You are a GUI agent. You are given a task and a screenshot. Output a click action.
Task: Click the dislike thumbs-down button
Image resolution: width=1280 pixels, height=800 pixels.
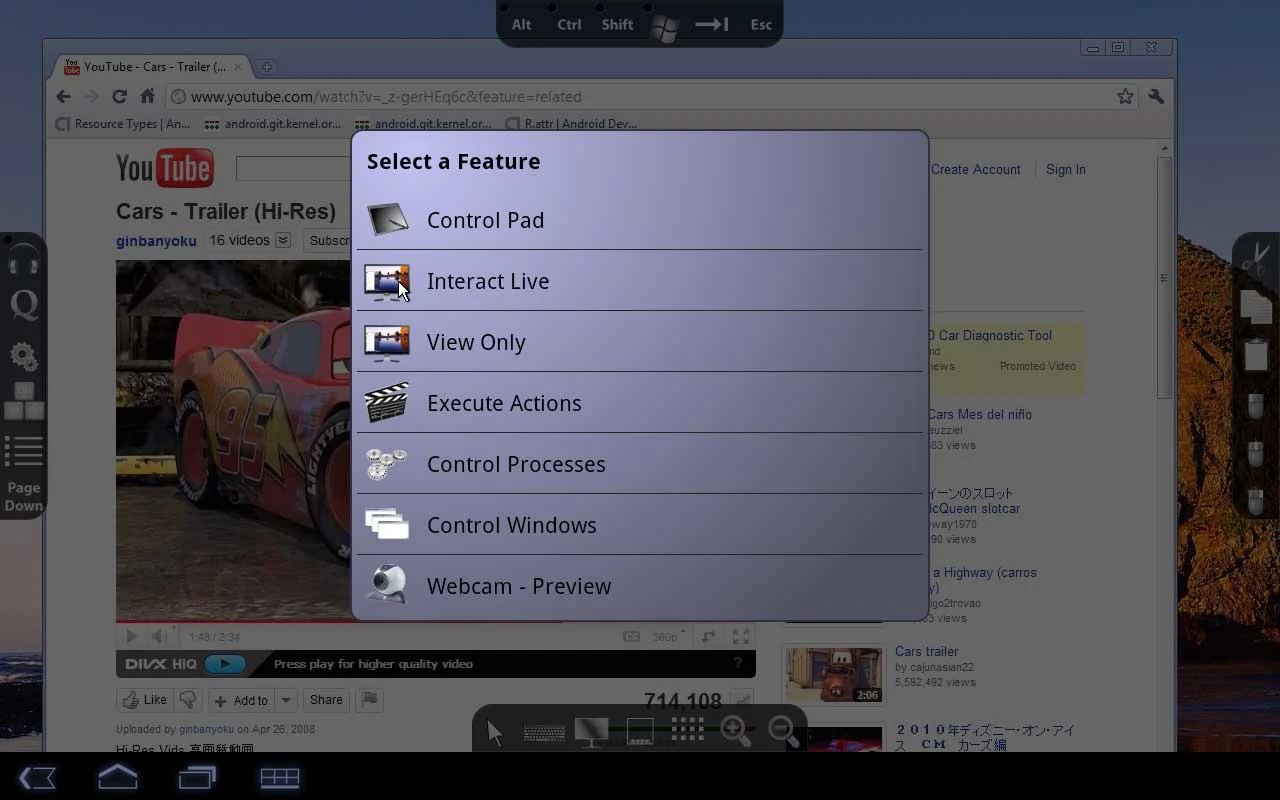pyautogui.click(x=188, y=700)
